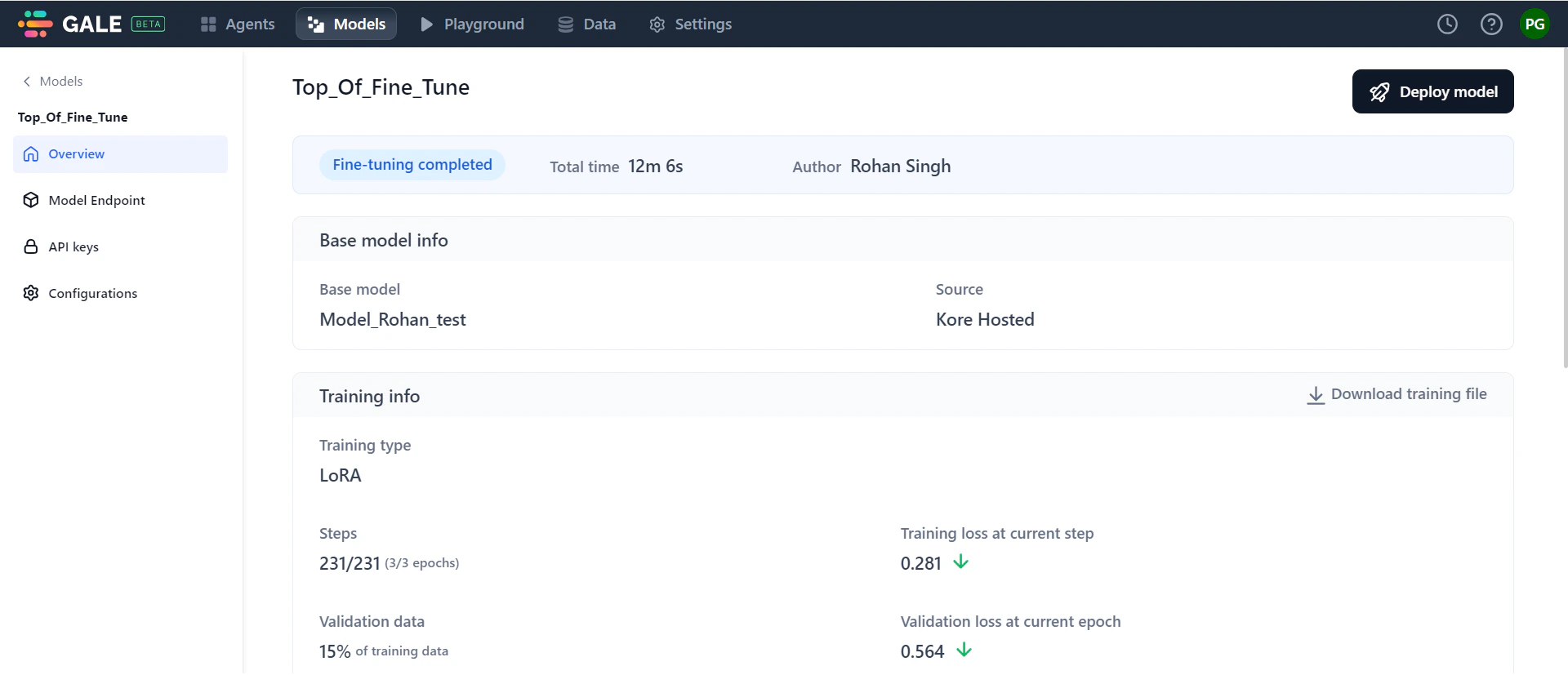Click the BETA badge next to GALE
This screenshot has width=1568, height=675.
pos(148,24)
